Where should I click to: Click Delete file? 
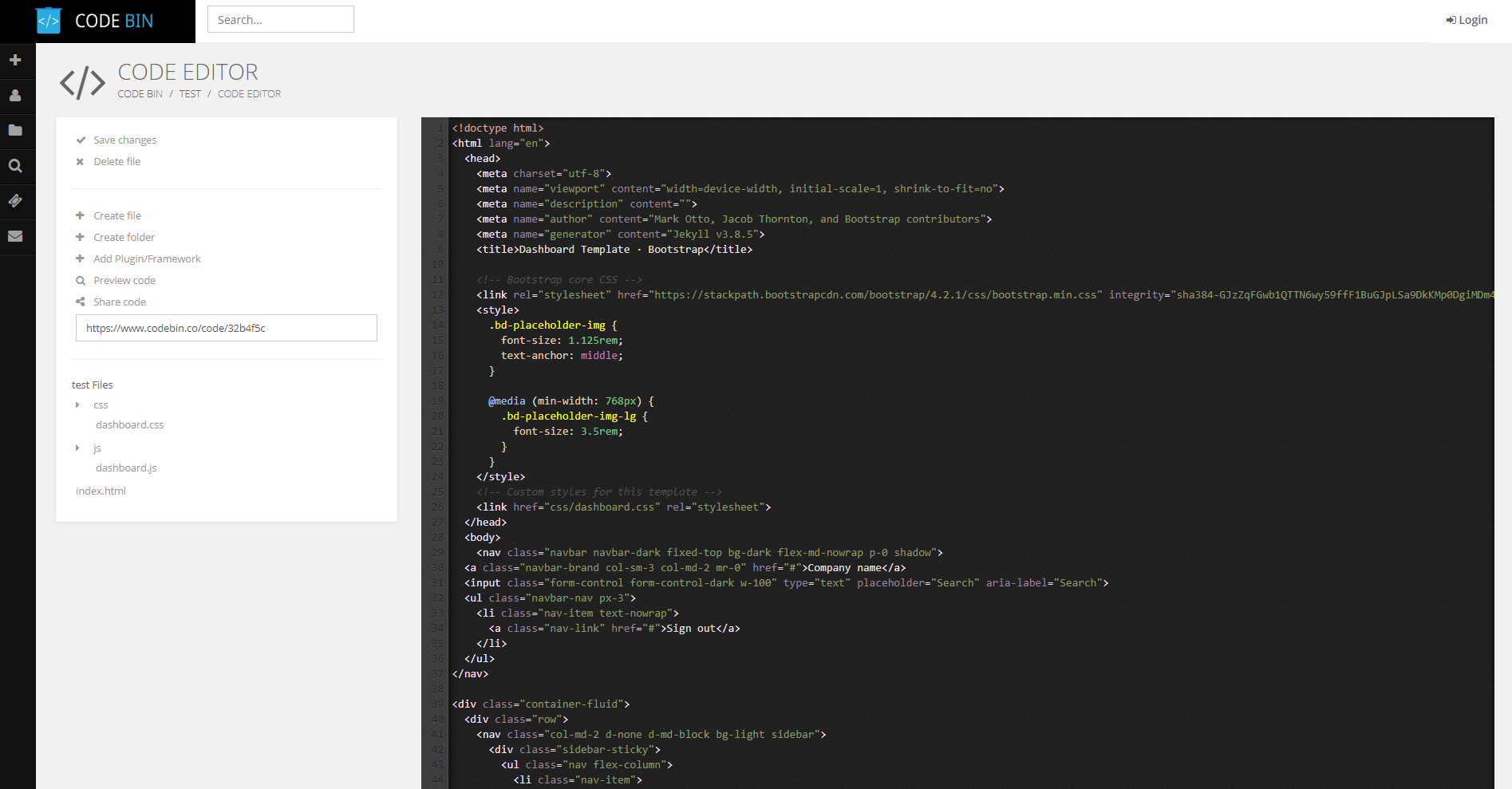point(116,161)
